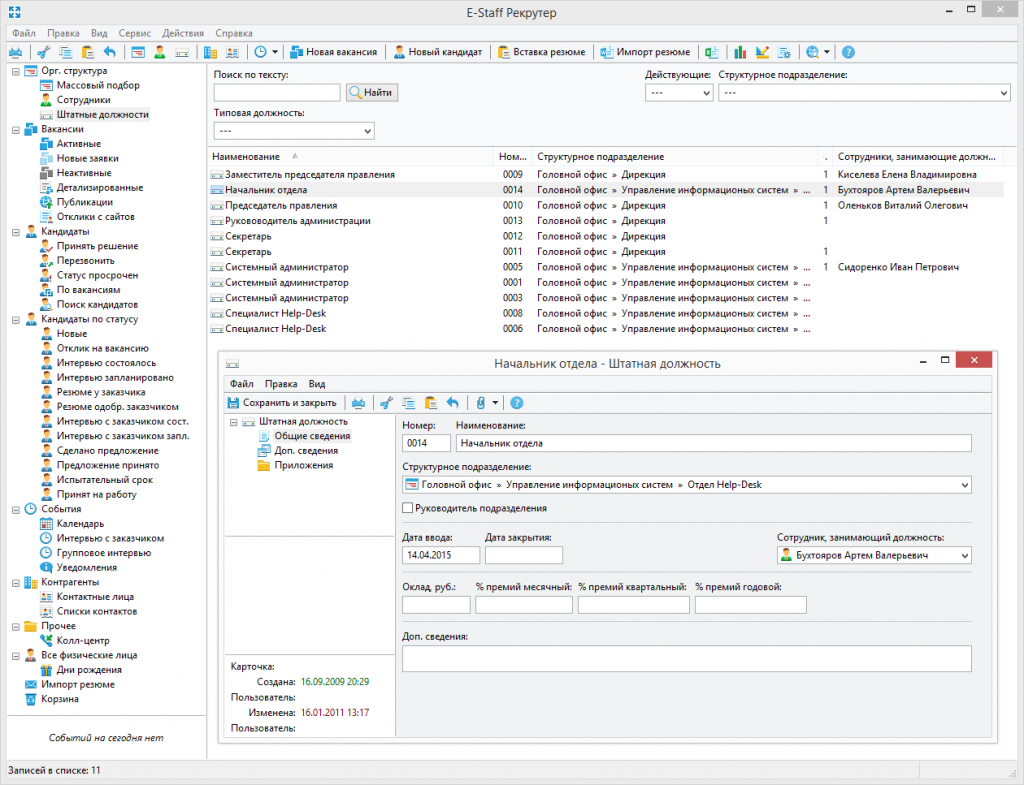Open the Структурное подразделение filter dropdown at top
The height and width of the screenshot is (785, 1024).
864,93
